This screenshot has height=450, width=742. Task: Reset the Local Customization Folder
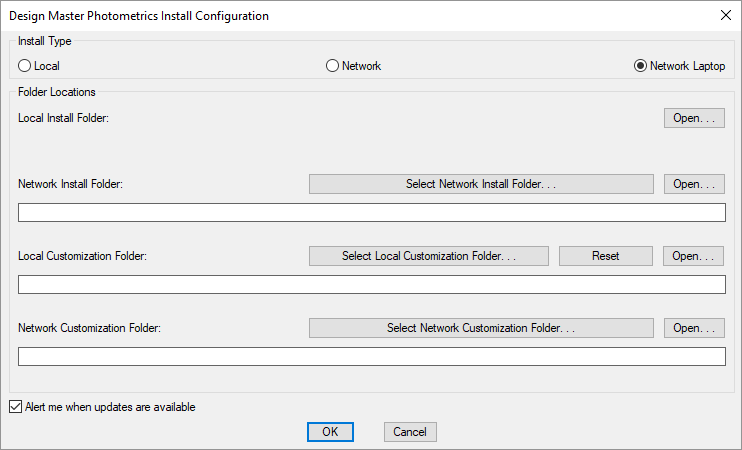point(606,256)
